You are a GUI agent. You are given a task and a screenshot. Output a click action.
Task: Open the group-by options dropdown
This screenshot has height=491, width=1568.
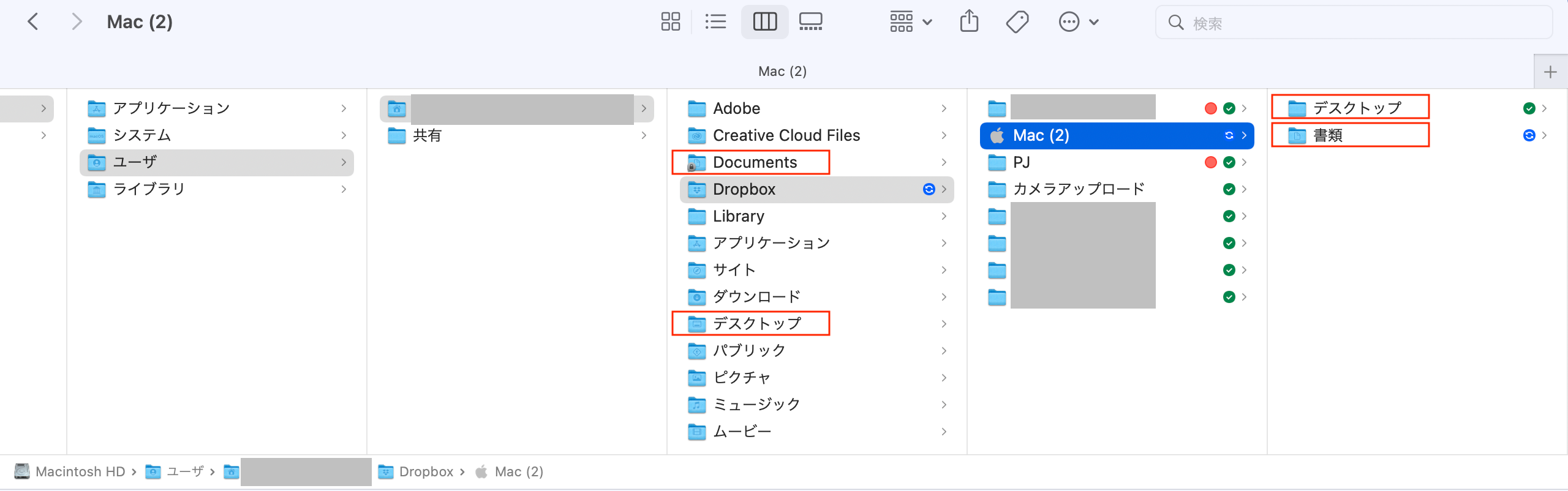pyautogui.click(x=911, y=22)
